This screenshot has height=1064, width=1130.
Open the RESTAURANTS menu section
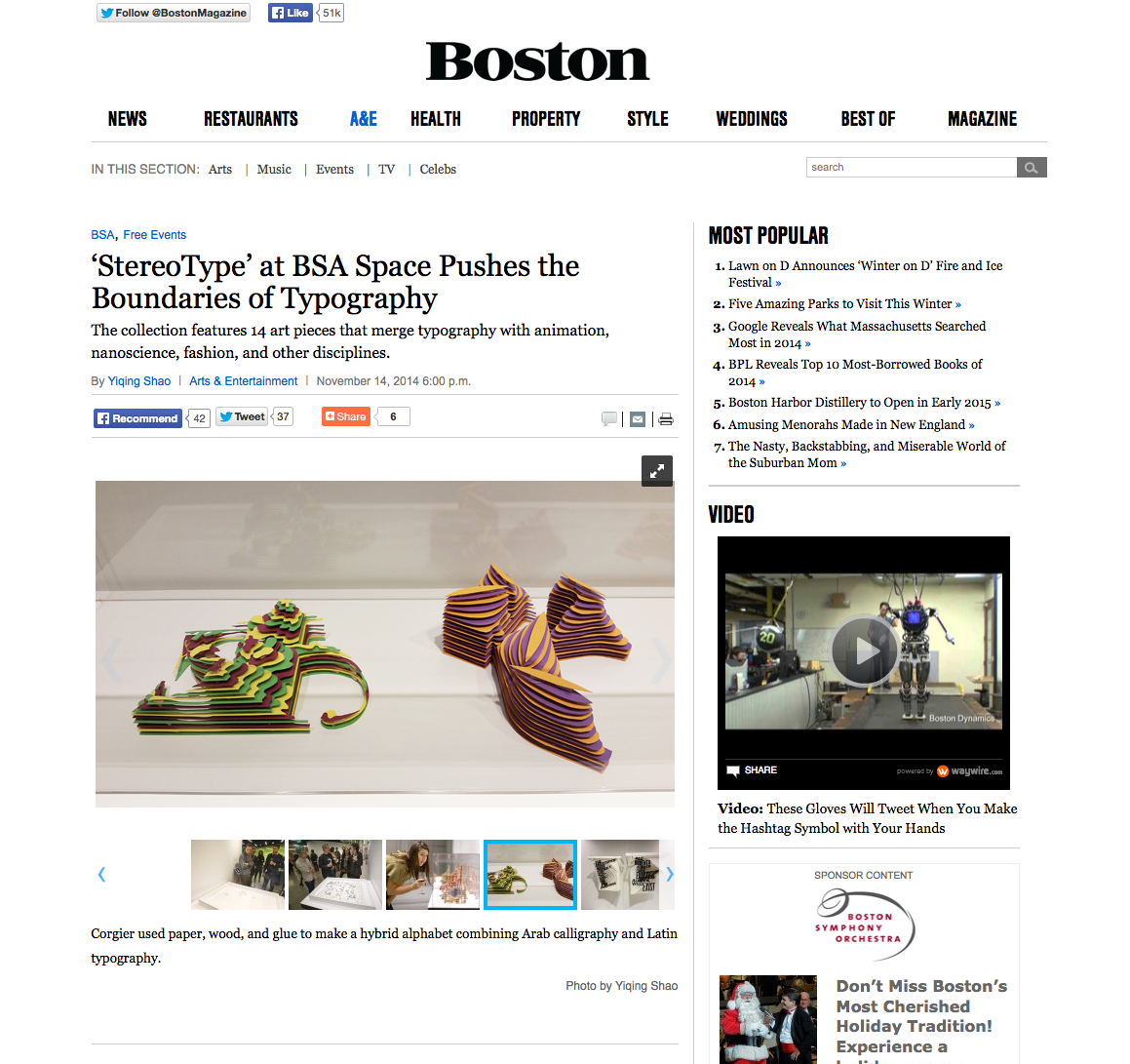pos(251,119)
